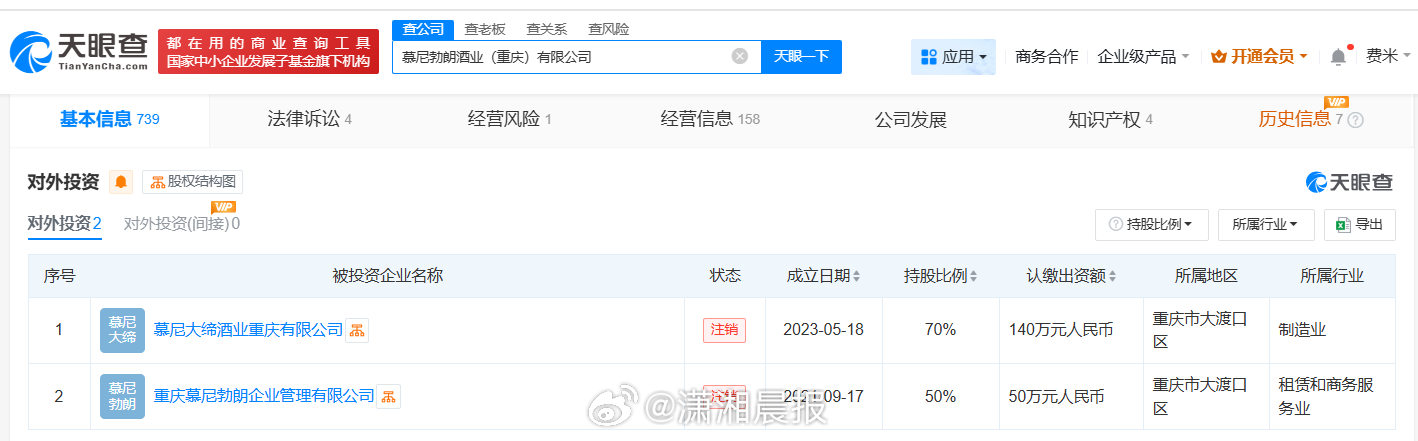Click the 慕尼大缔 company logo thumbnail
Image resolution: width=1418 pixels, height=441 pixels.
click(x=122, y=330)
